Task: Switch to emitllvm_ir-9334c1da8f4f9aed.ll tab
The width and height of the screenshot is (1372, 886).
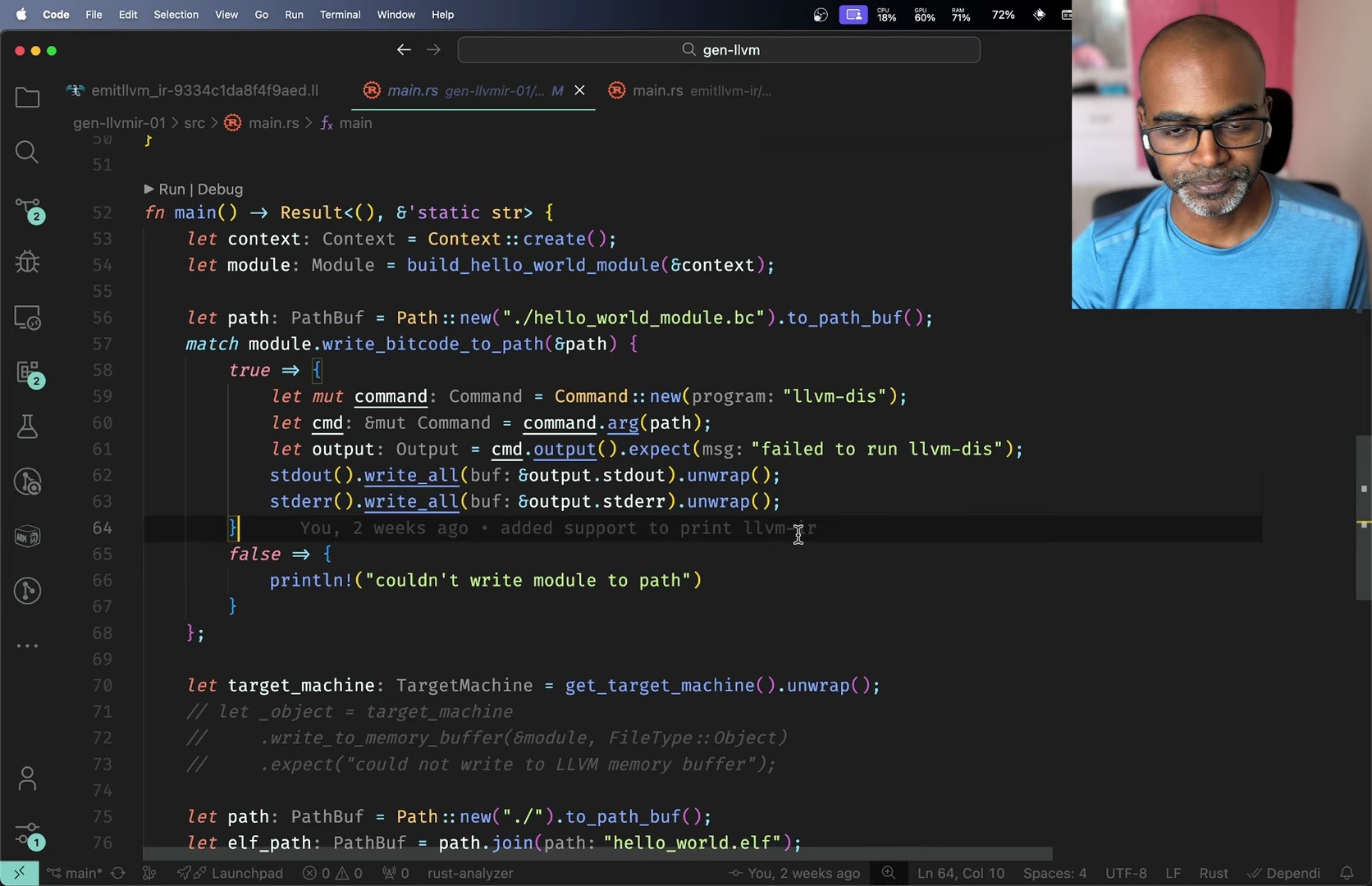Action: coord(194,90)
